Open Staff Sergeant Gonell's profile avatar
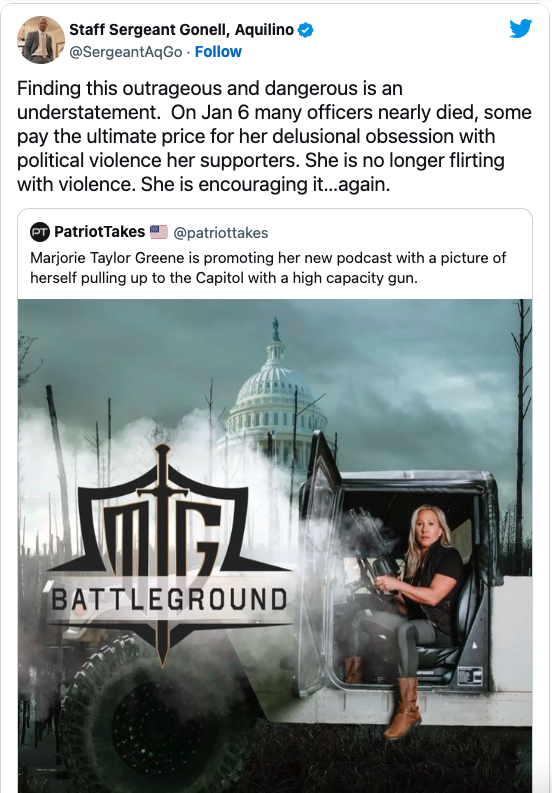552x793 pixels. click(40, 39)
